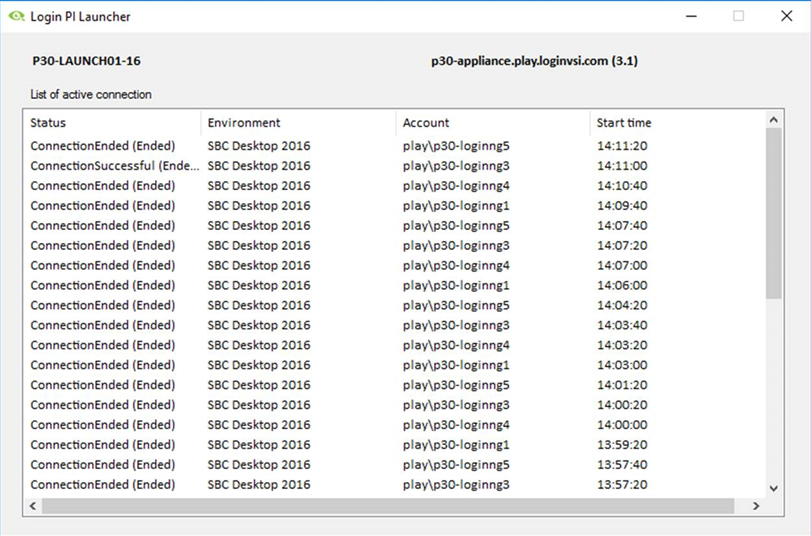Image resolution: width=811 pixels, height=536 pixels.
Task: Click the horizontal scrollbar thumb
Action: (x=388, y=505)
